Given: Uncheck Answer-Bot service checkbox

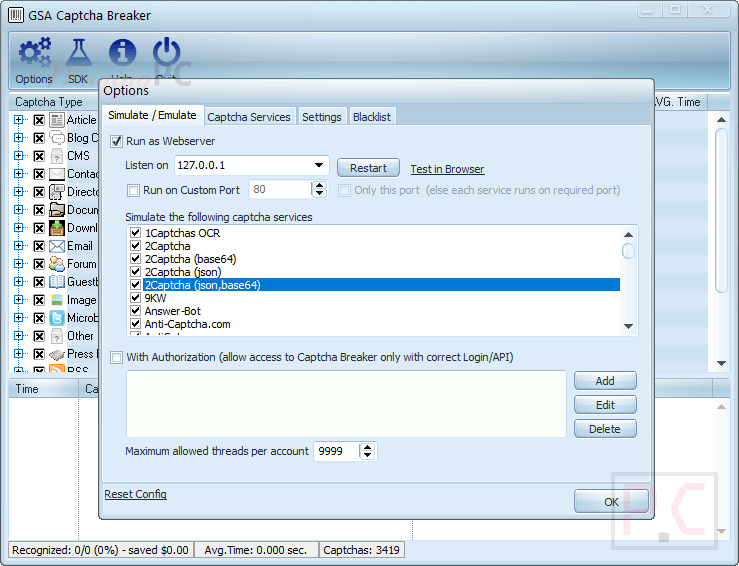Looking at the screenshot, I should pyautogui.click(x=136, y=311).
